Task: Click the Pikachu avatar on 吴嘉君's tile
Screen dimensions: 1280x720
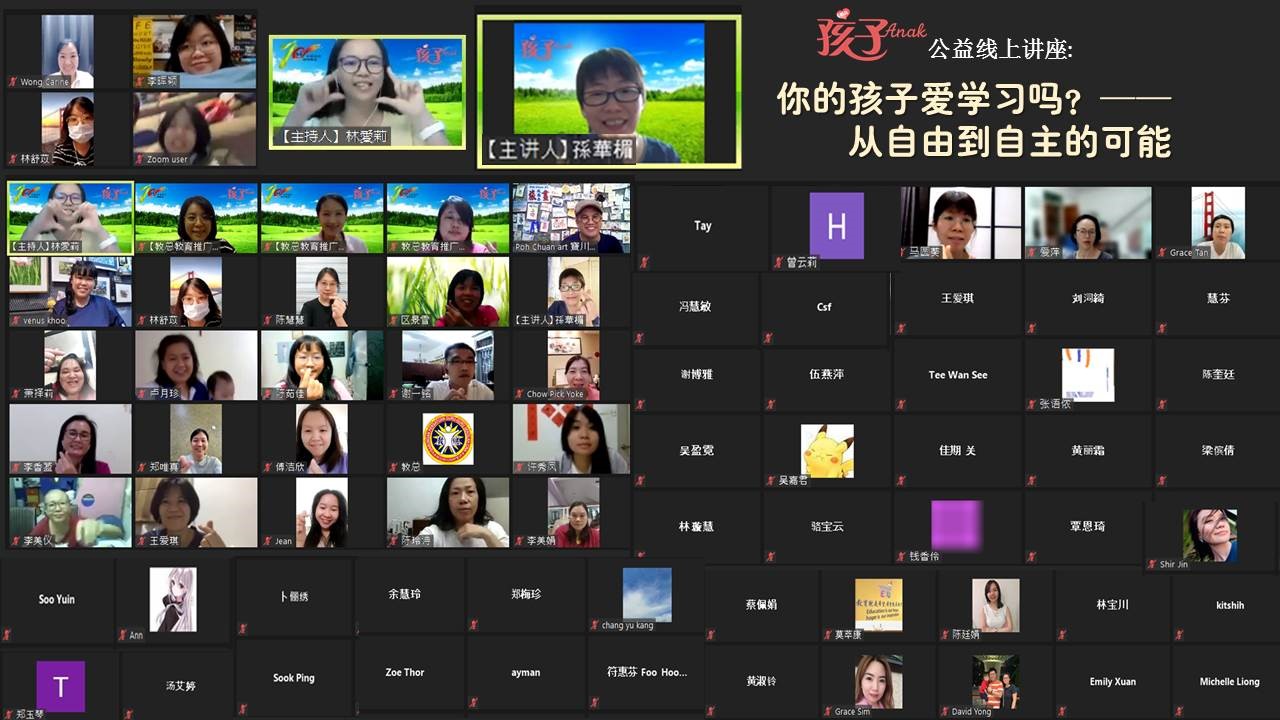Action: tap(826, 449)
